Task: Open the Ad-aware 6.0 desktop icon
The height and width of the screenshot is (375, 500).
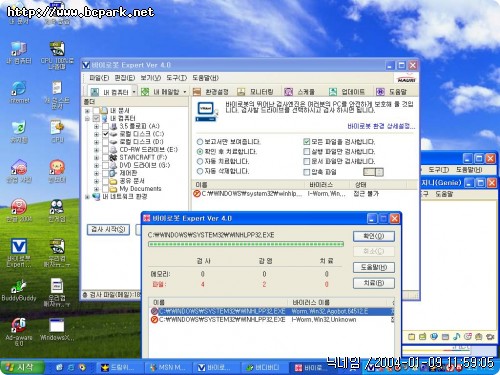Action: point(19,326)
